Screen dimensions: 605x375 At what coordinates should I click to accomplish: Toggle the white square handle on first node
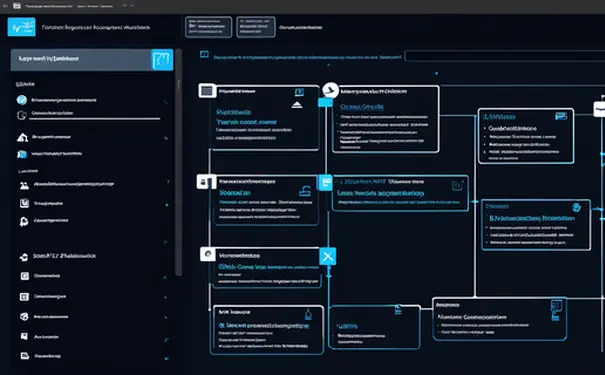click(x=207, y=91)
